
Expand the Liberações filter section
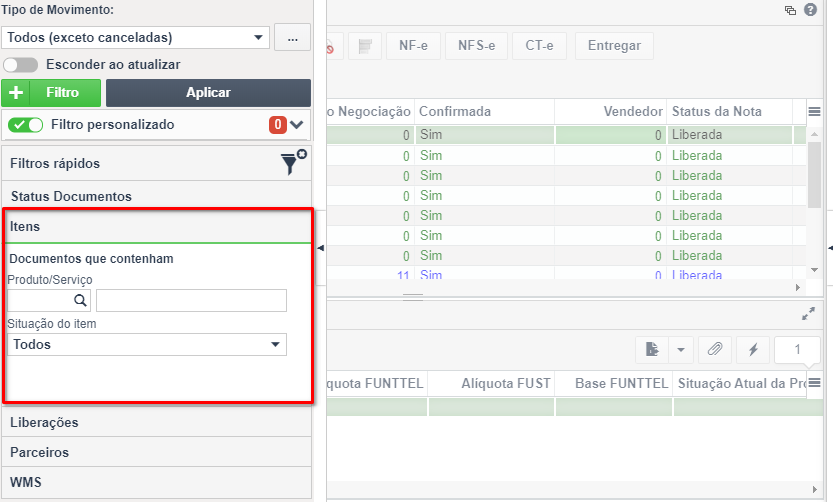click(157, 422)
